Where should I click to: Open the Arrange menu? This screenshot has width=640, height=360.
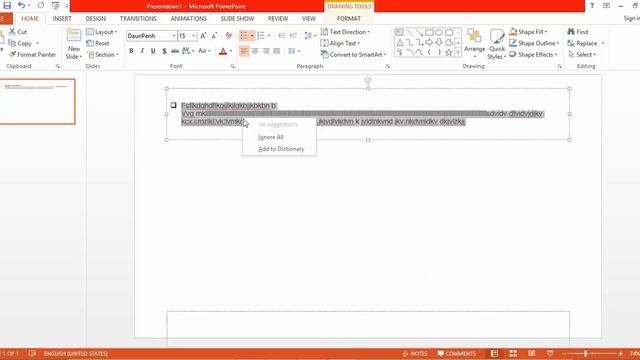coord(474,43)
